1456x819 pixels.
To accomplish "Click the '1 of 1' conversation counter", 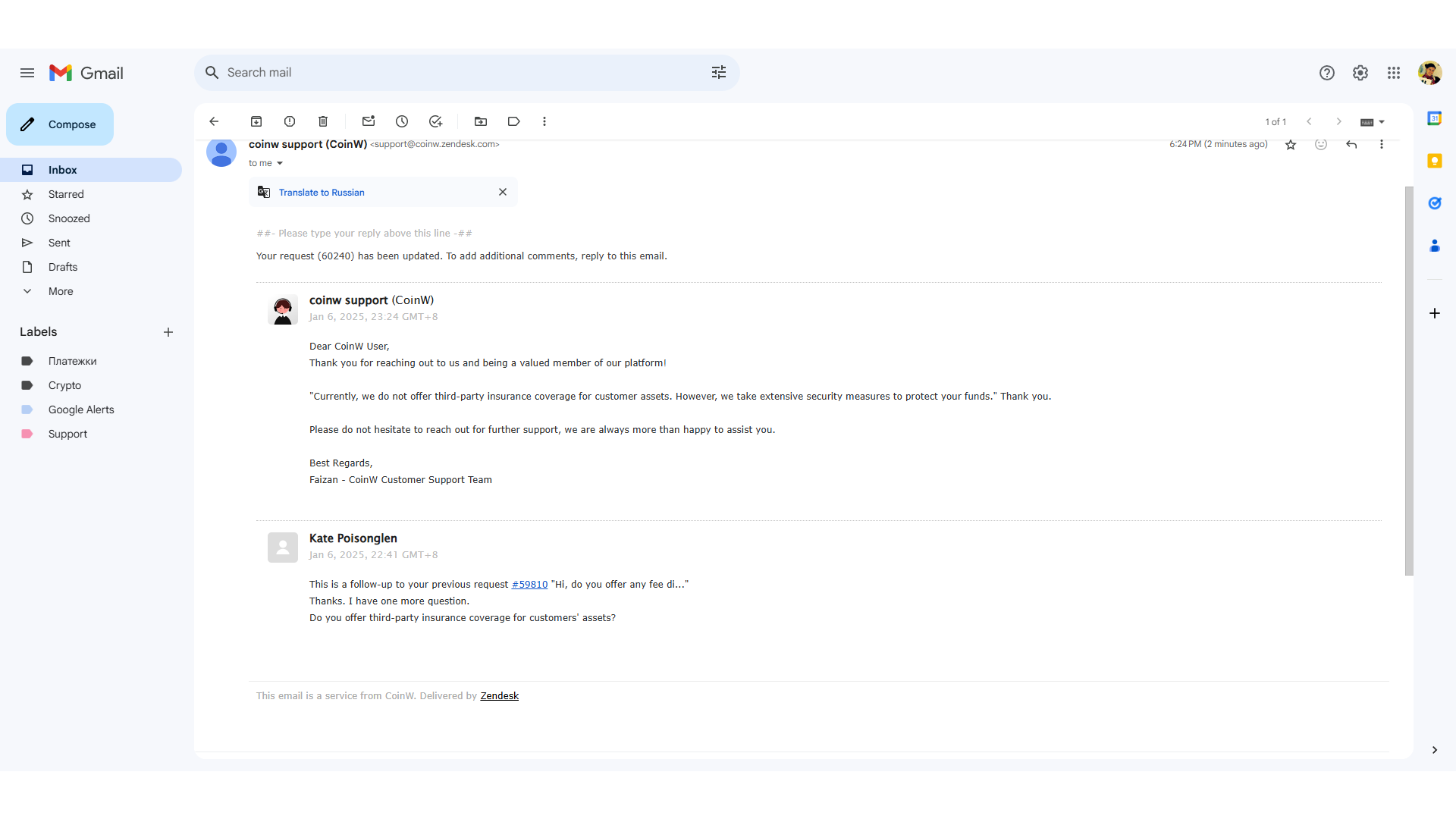I will [x=1276, y=122].
